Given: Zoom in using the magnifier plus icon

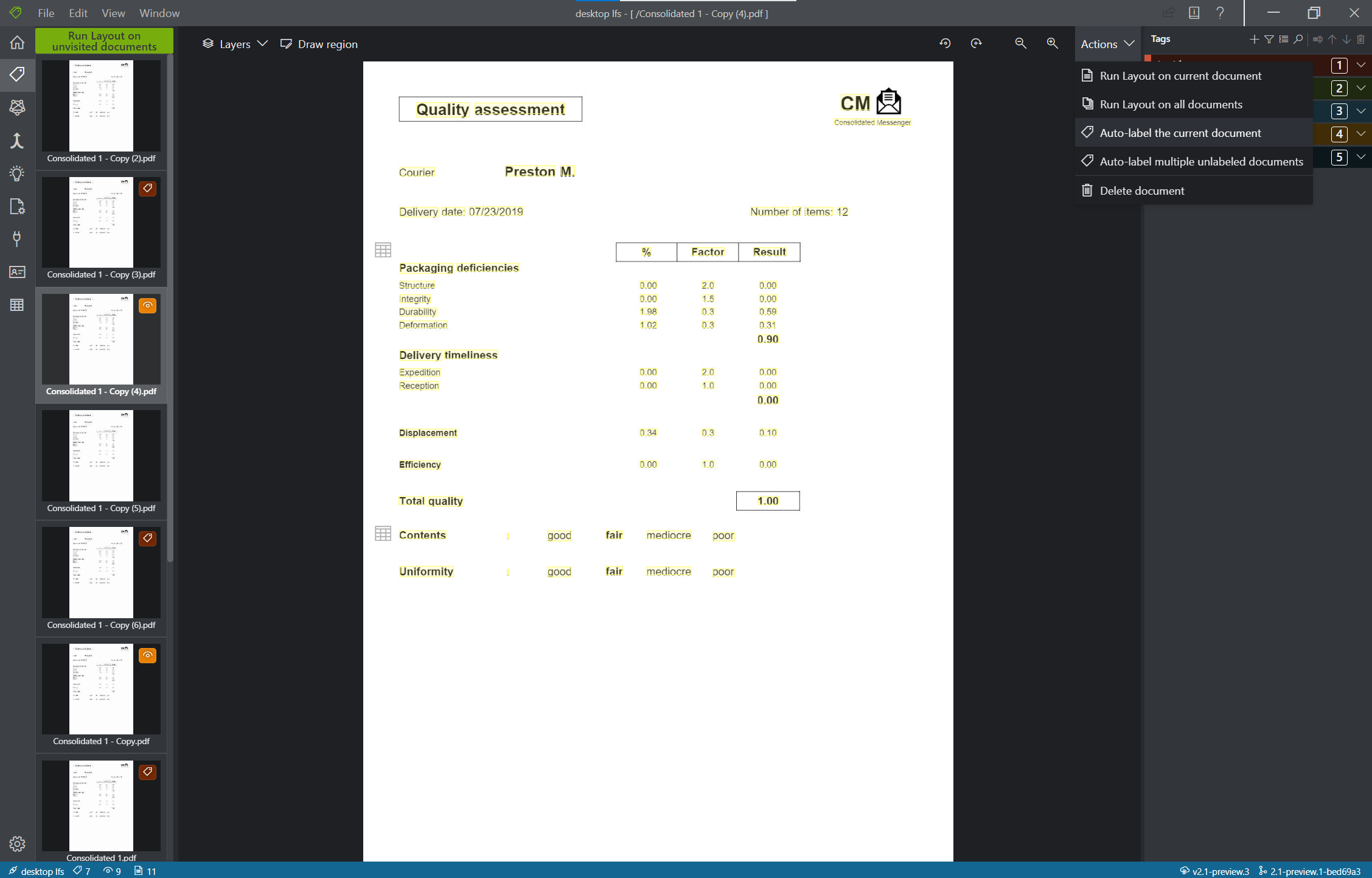Looking at the screenshot, I should 1053,43.
